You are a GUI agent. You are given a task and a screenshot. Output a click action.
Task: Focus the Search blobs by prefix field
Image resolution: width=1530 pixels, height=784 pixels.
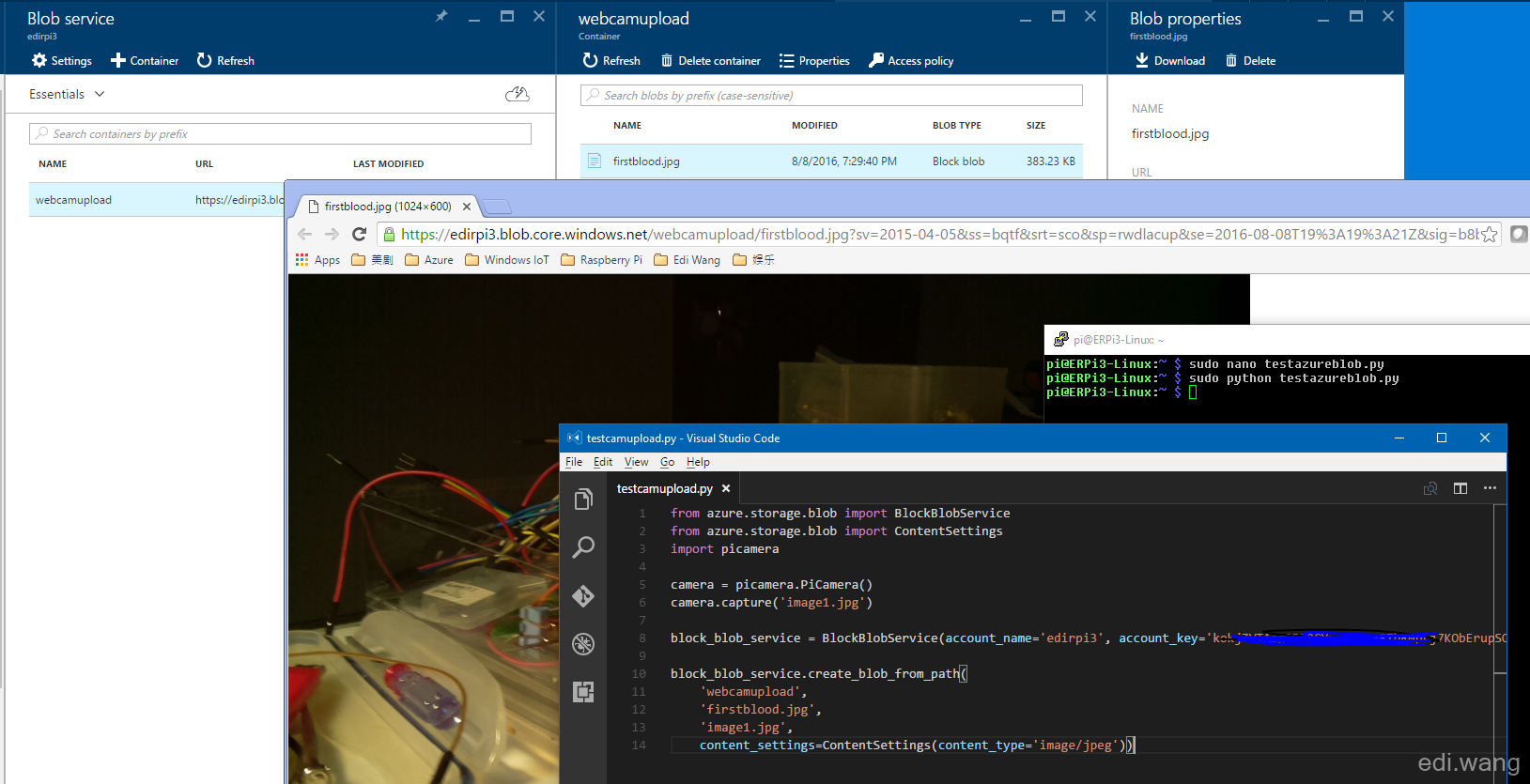tap(832, 96)
